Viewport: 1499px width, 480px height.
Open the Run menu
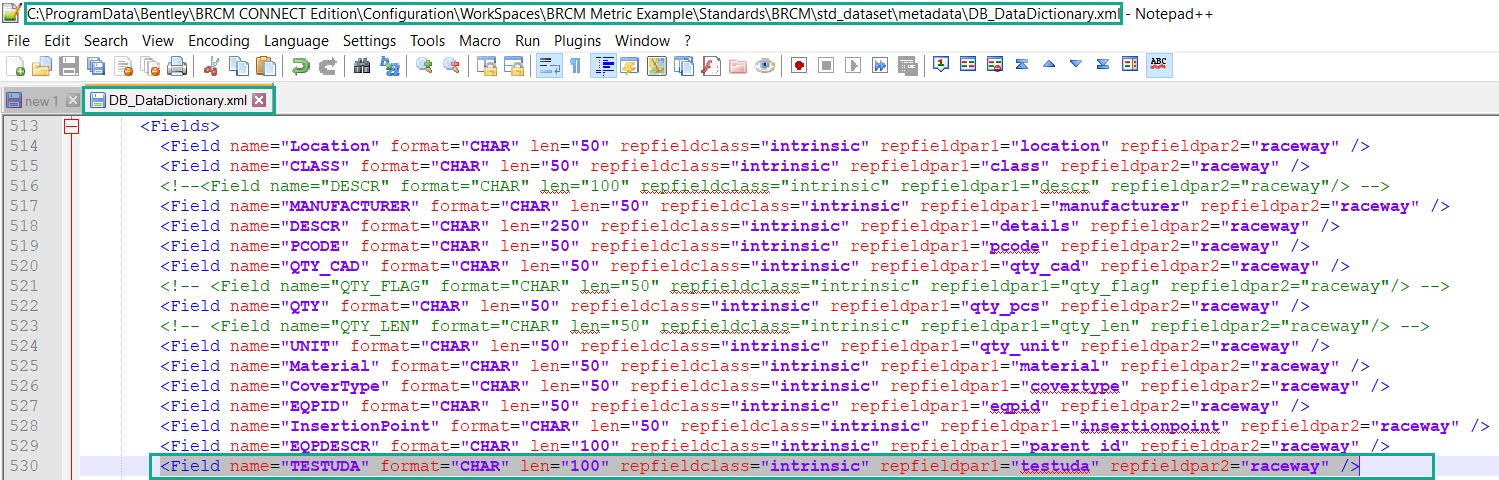[527, 41]
